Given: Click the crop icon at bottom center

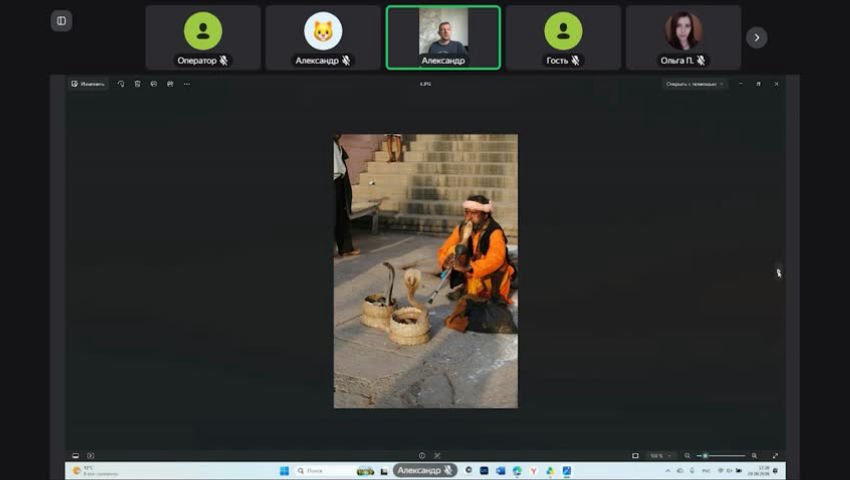Looking at the screenshot, I should click(x=437, y=456).
